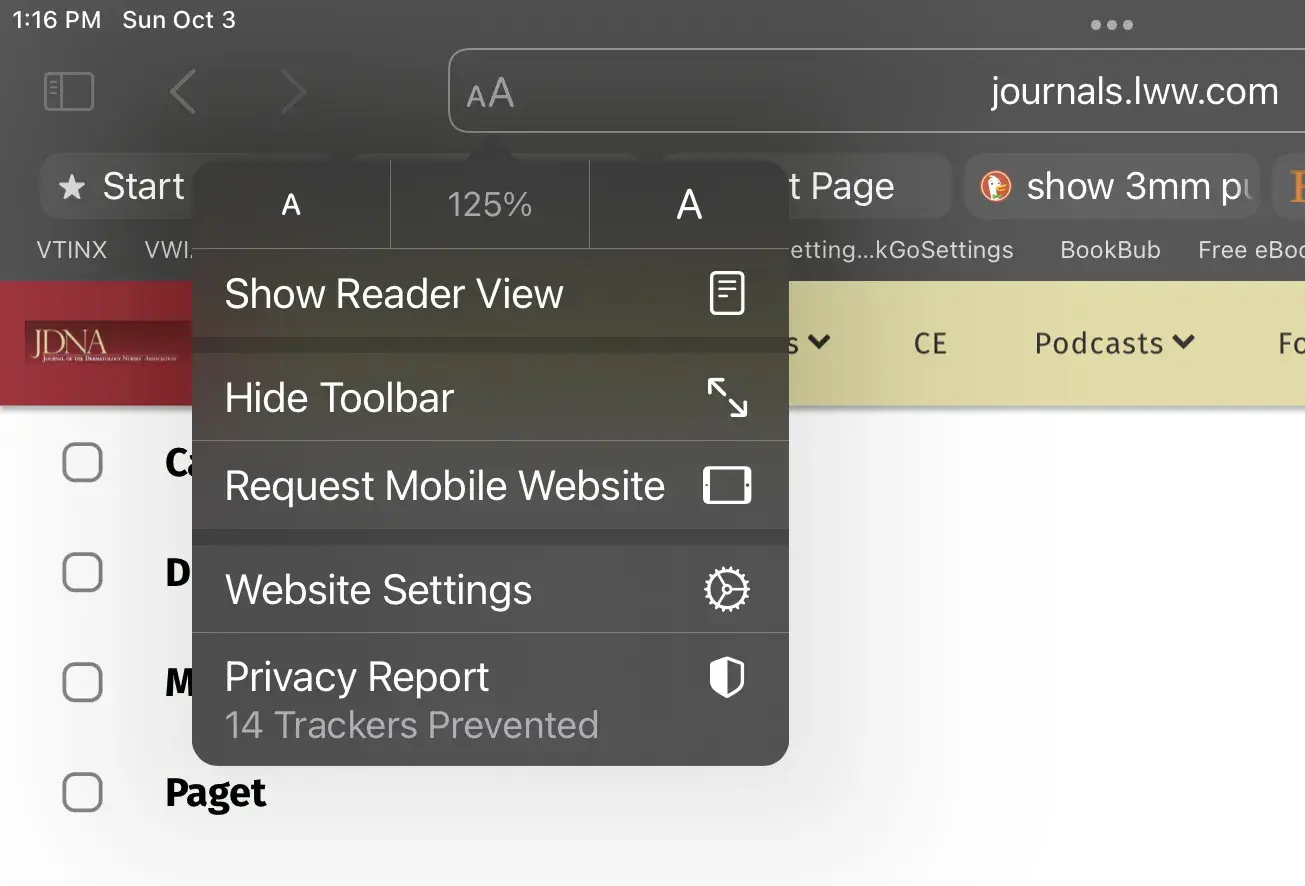The height and width of the screenshot is (886, 1305).
Task: Toggle the second checkbox in the list
Action: click(x=83, y=573)
